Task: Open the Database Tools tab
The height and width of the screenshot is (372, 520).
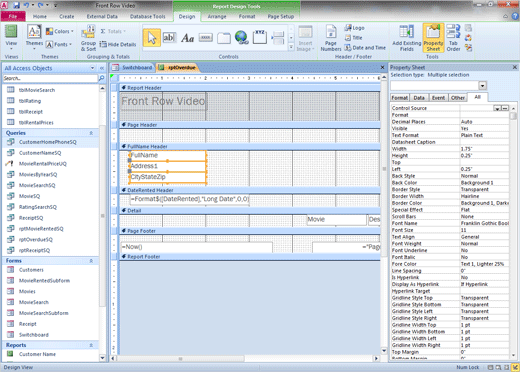Action: click(147, 16)
